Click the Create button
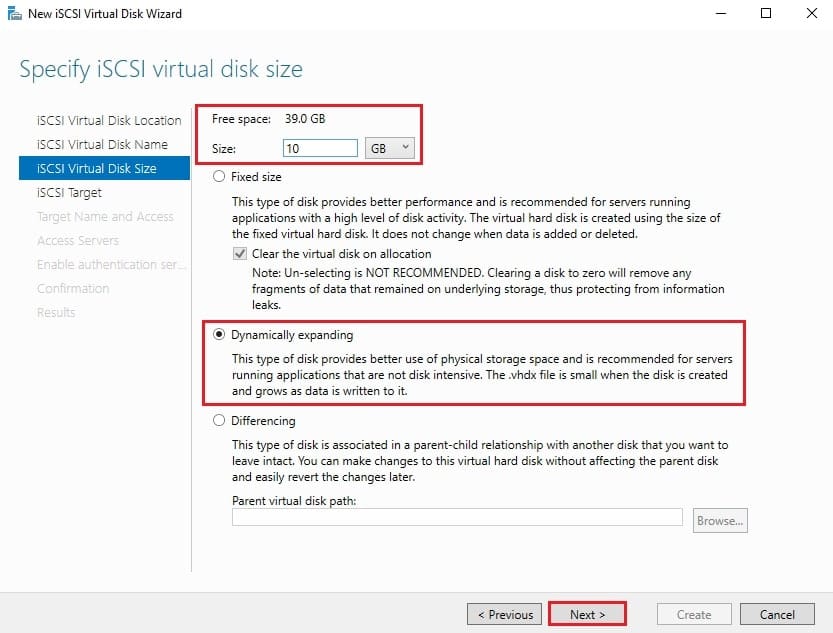833x633 pixels. click(x=694, y=614)
